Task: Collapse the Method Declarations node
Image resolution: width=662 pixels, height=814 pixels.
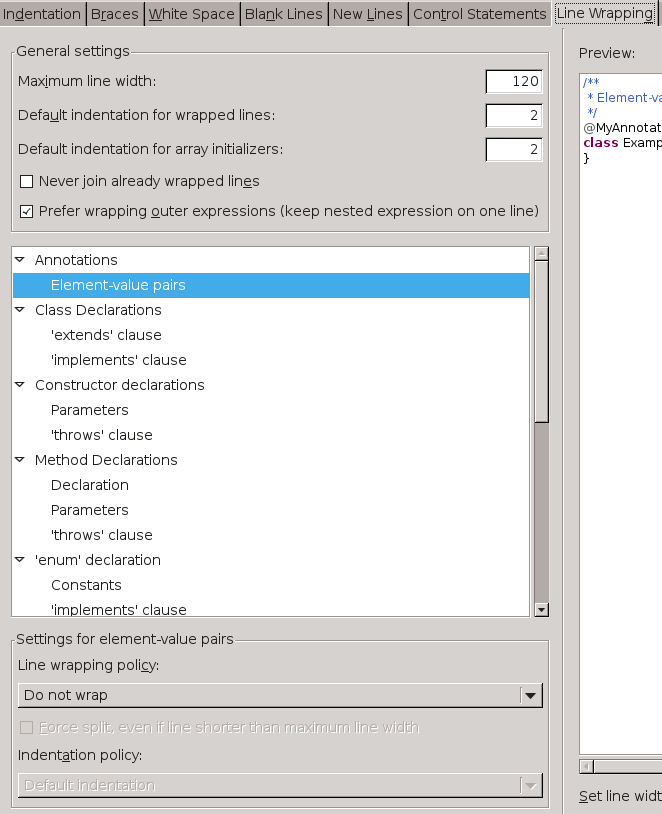Action: [20, 460]
